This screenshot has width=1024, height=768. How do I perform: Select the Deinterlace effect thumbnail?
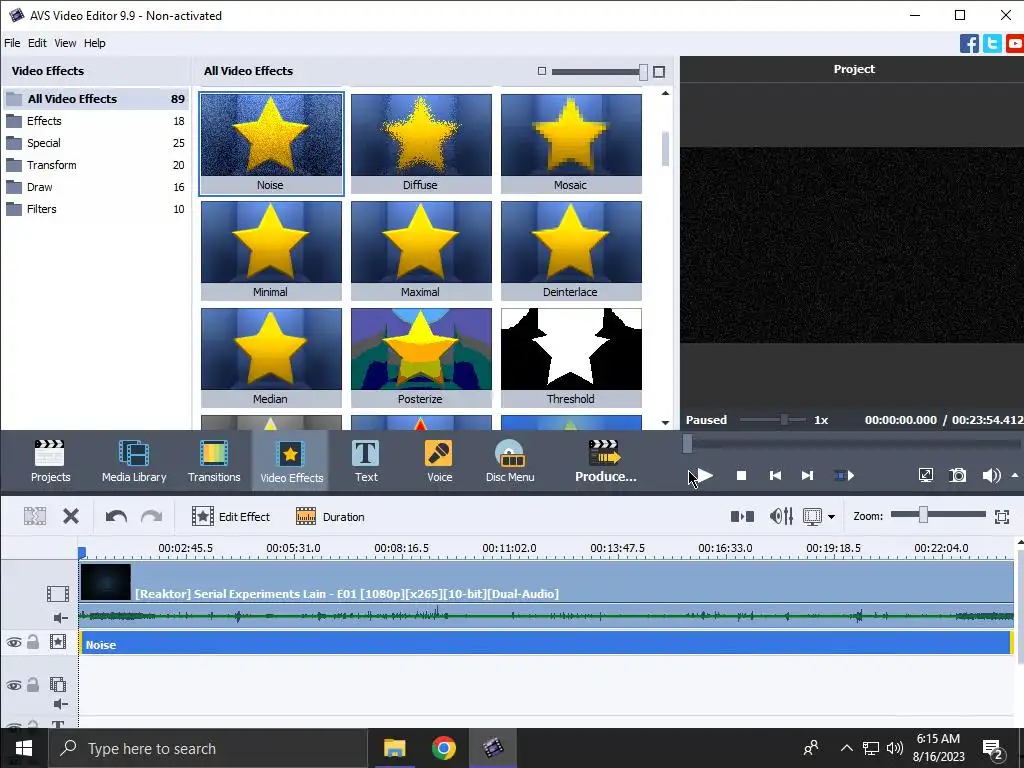click(571, 250)
